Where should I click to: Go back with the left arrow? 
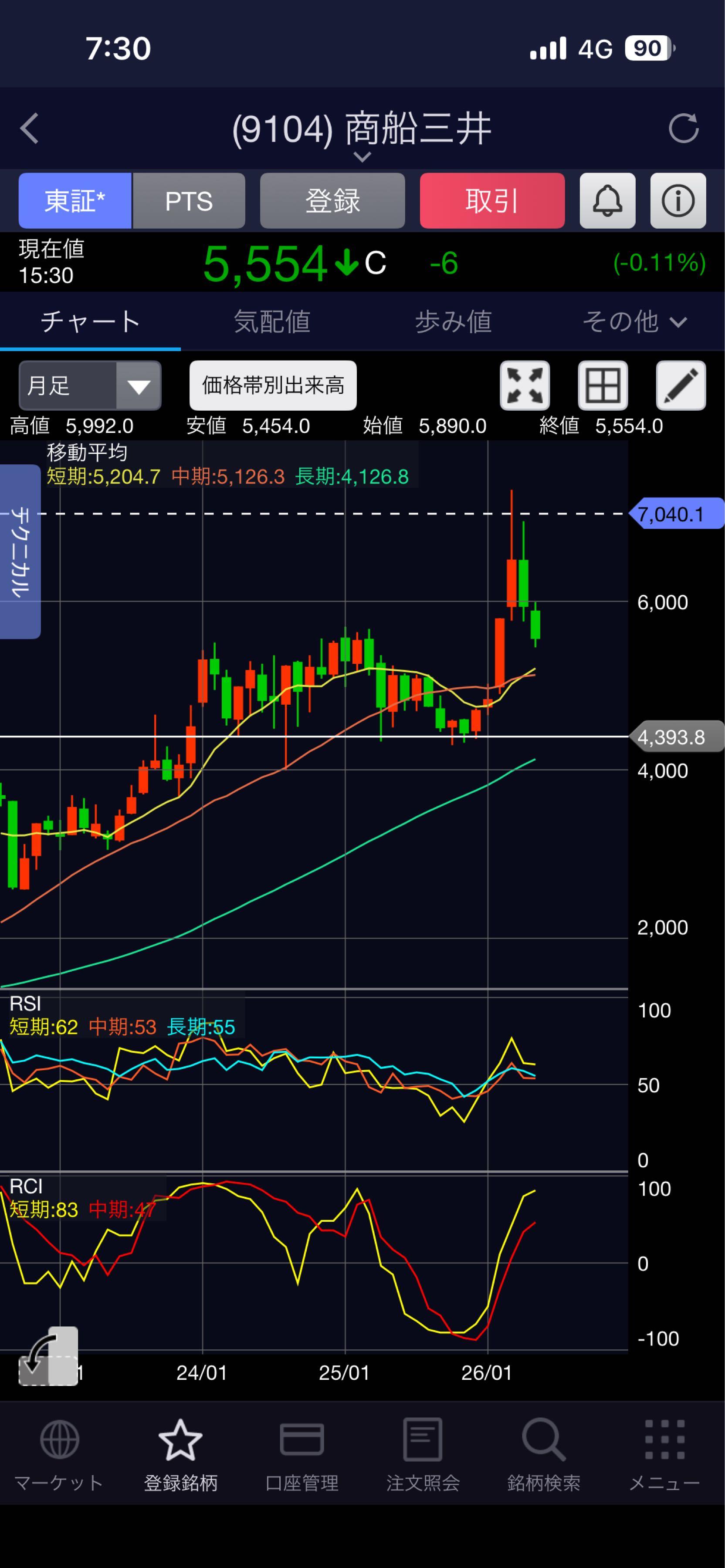pyautogui.click(x=29, y=128)
